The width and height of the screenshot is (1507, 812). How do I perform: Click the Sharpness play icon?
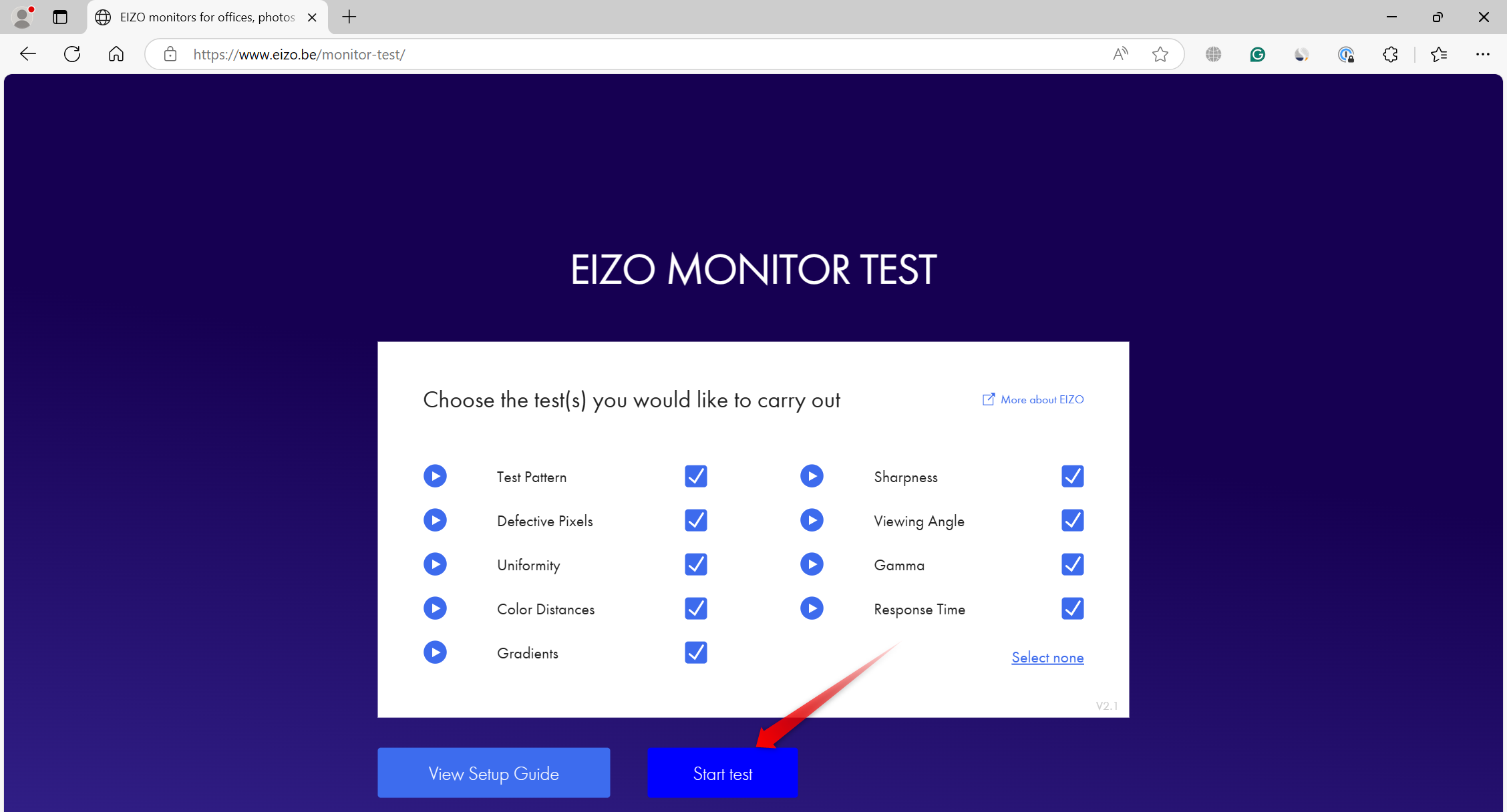812,476
